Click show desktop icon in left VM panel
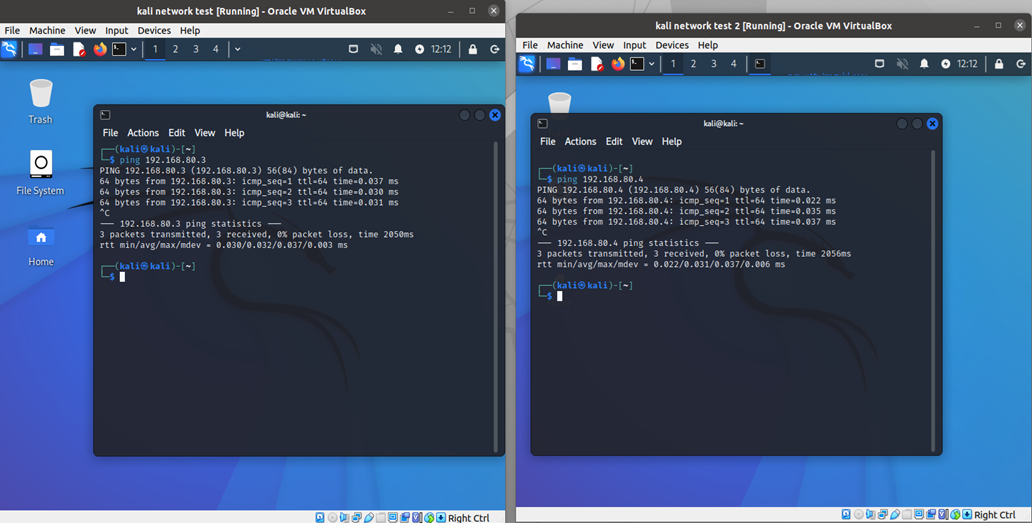Viewport: 1032px width, 523px height. 35,49
